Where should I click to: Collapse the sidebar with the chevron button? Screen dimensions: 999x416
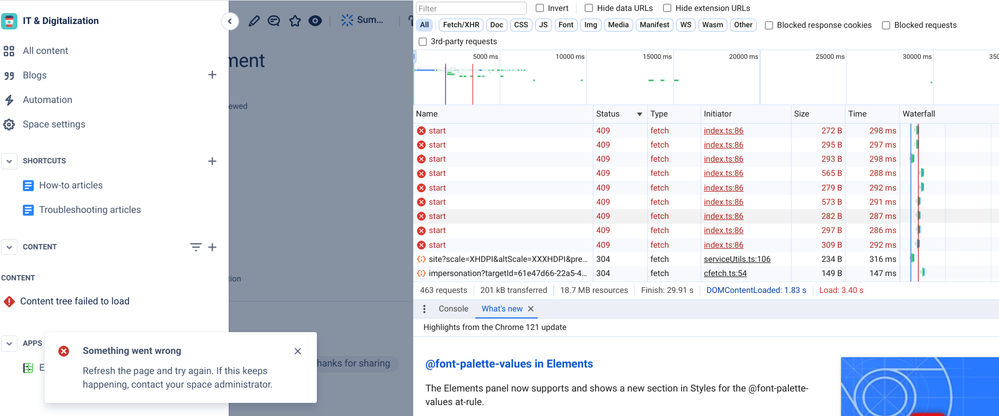pyautogui.click(x=229, y=21)
